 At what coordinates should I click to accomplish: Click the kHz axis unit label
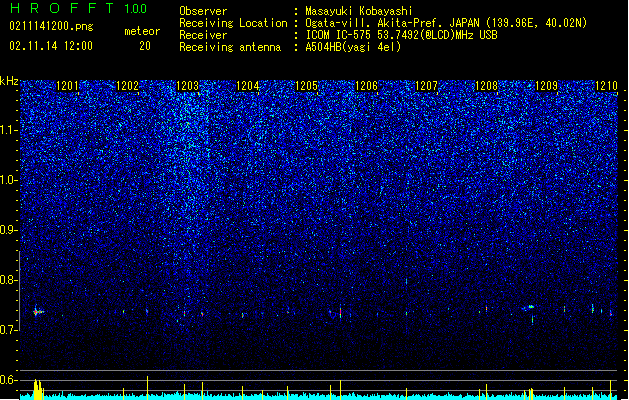9,81
